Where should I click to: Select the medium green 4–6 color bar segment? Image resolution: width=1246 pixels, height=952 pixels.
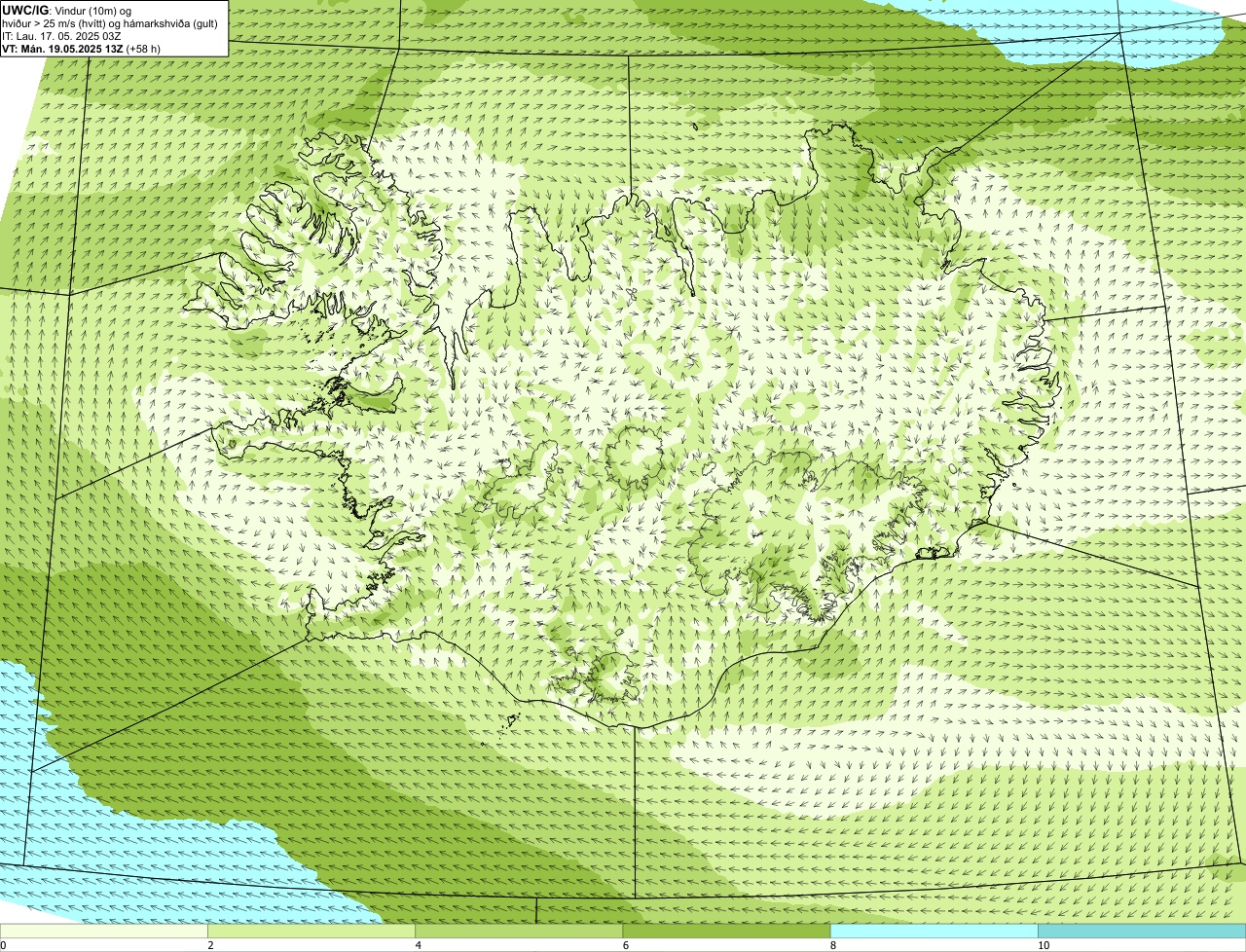click(519, 932)
